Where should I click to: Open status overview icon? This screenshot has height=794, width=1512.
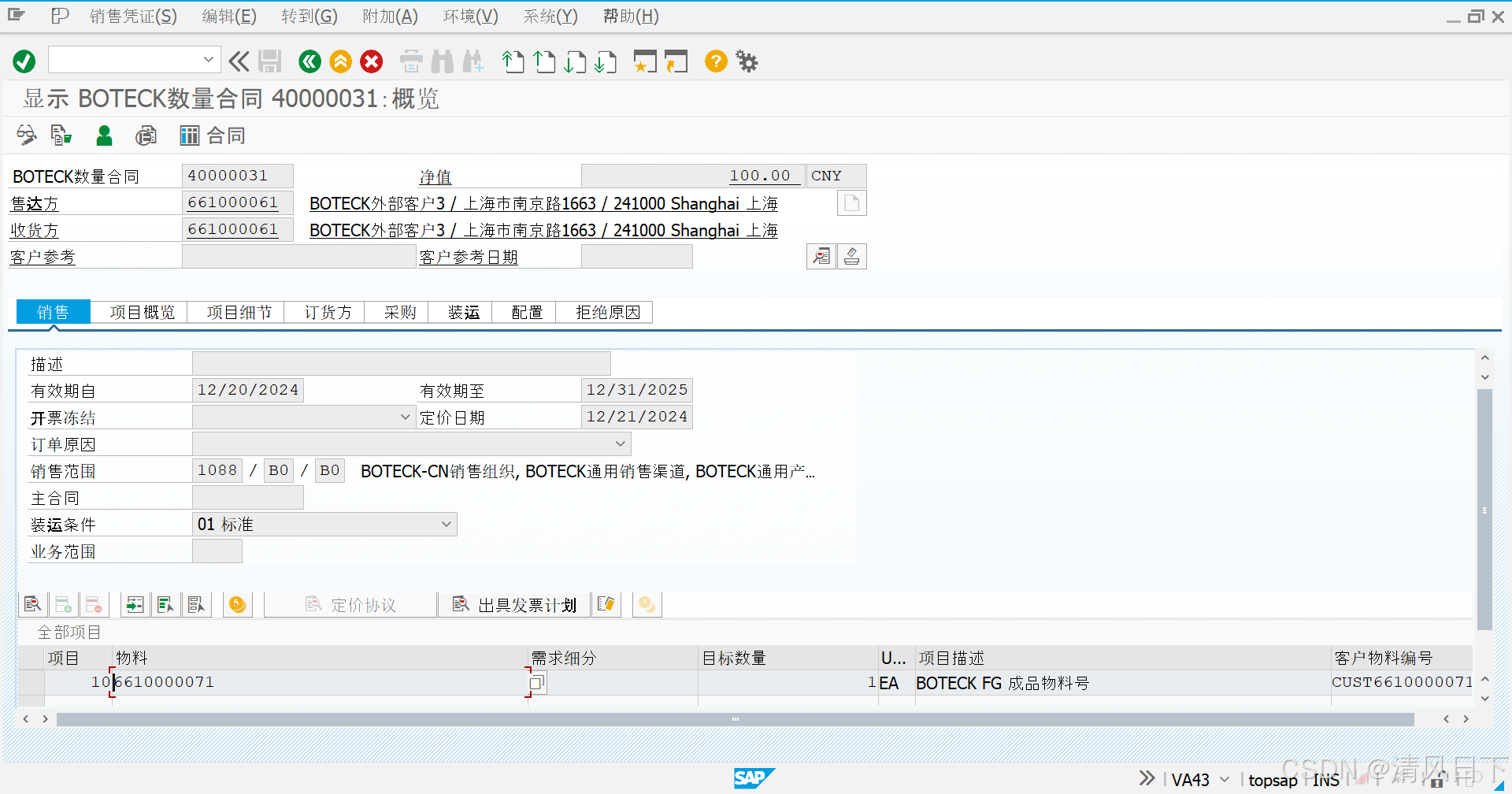coord(146,135)
